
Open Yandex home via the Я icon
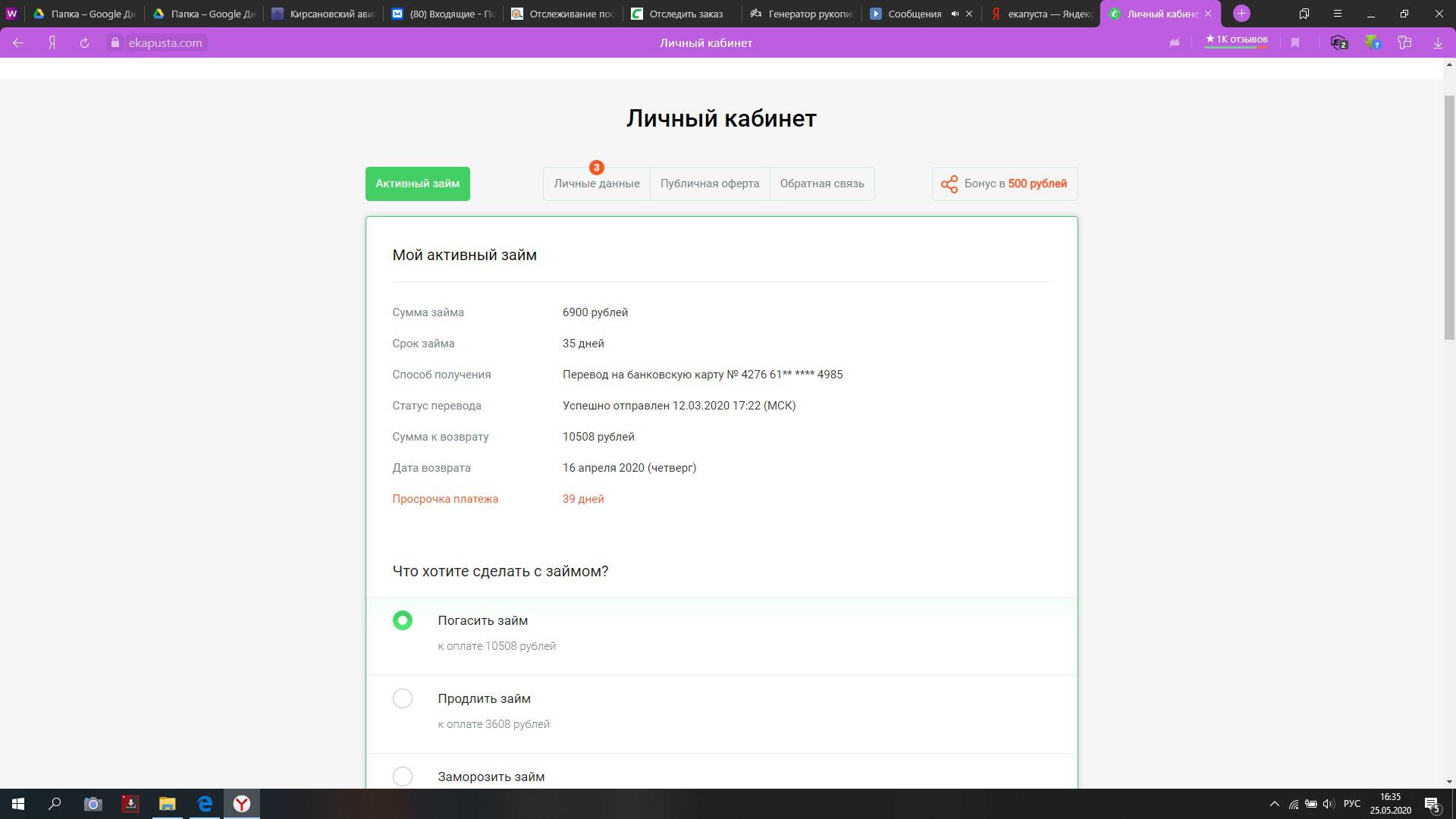52,43
